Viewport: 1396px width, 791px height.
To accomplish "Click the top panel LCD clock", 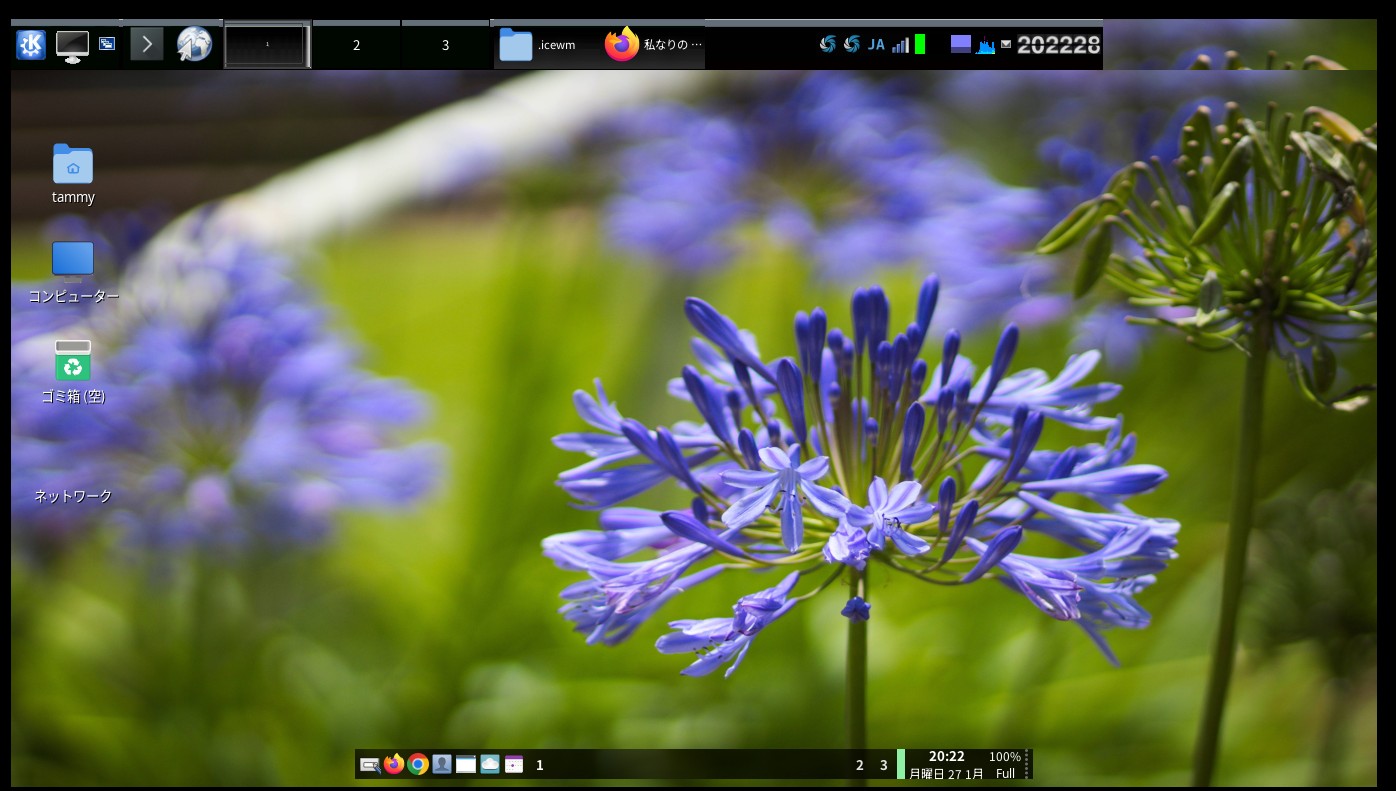I will [1058, 44].
